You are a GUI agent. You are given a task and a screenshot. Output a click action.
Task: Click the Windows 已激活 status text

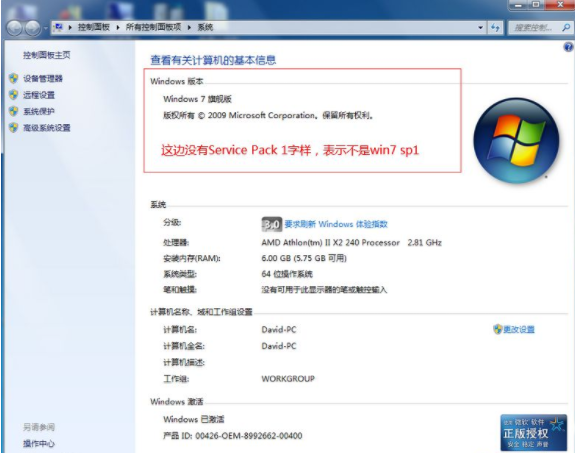194,419
